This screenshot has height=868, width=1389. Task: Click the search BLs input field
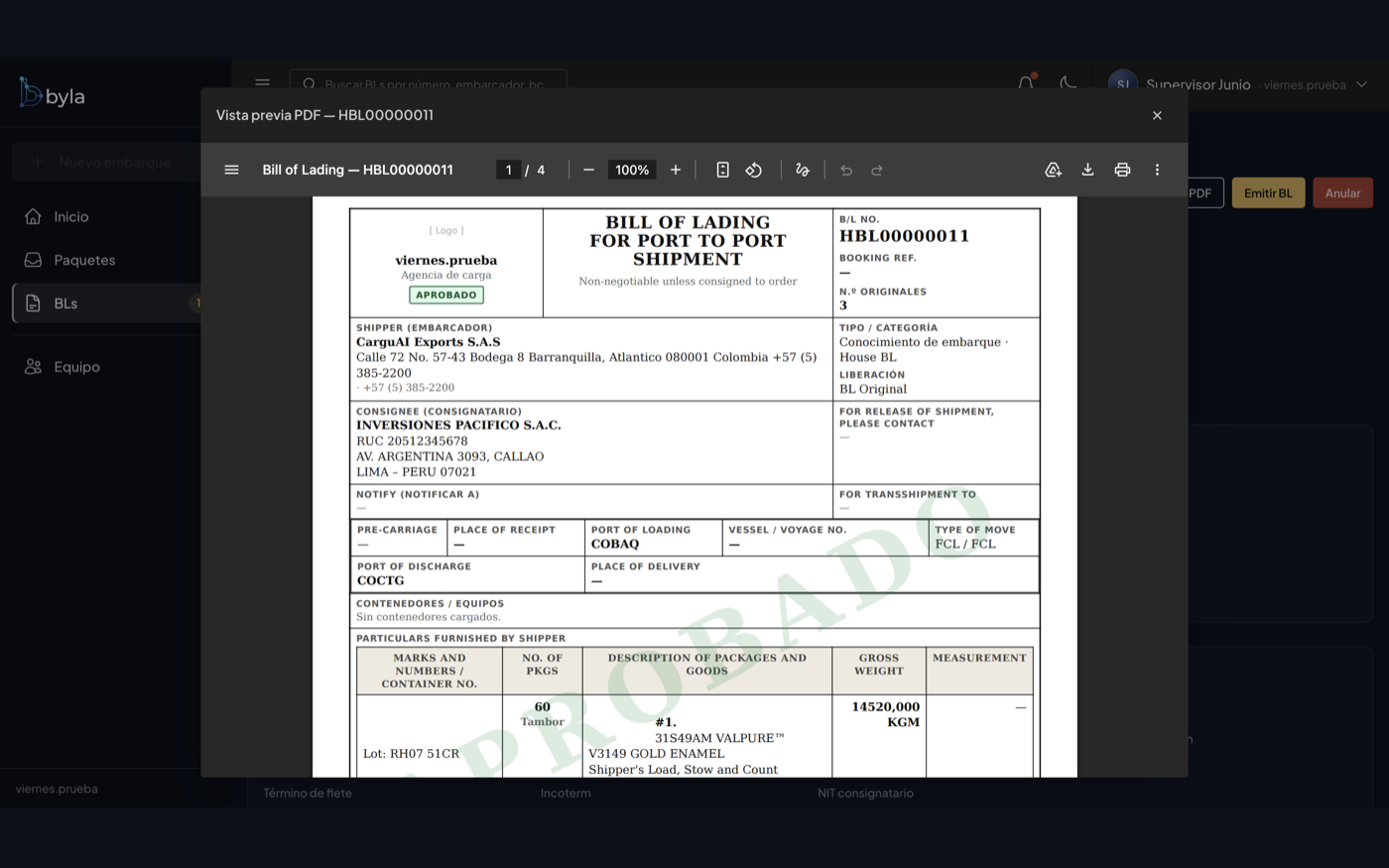click(429, 84)
